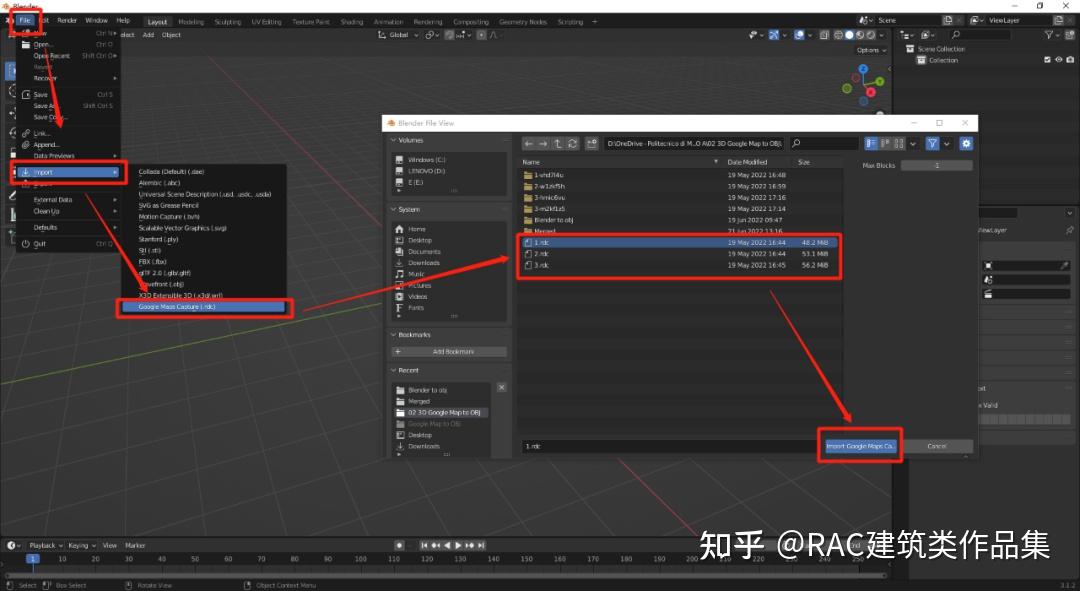Go to parent directory in File View
Screen dimensions: 1080x591
[558, 143]
